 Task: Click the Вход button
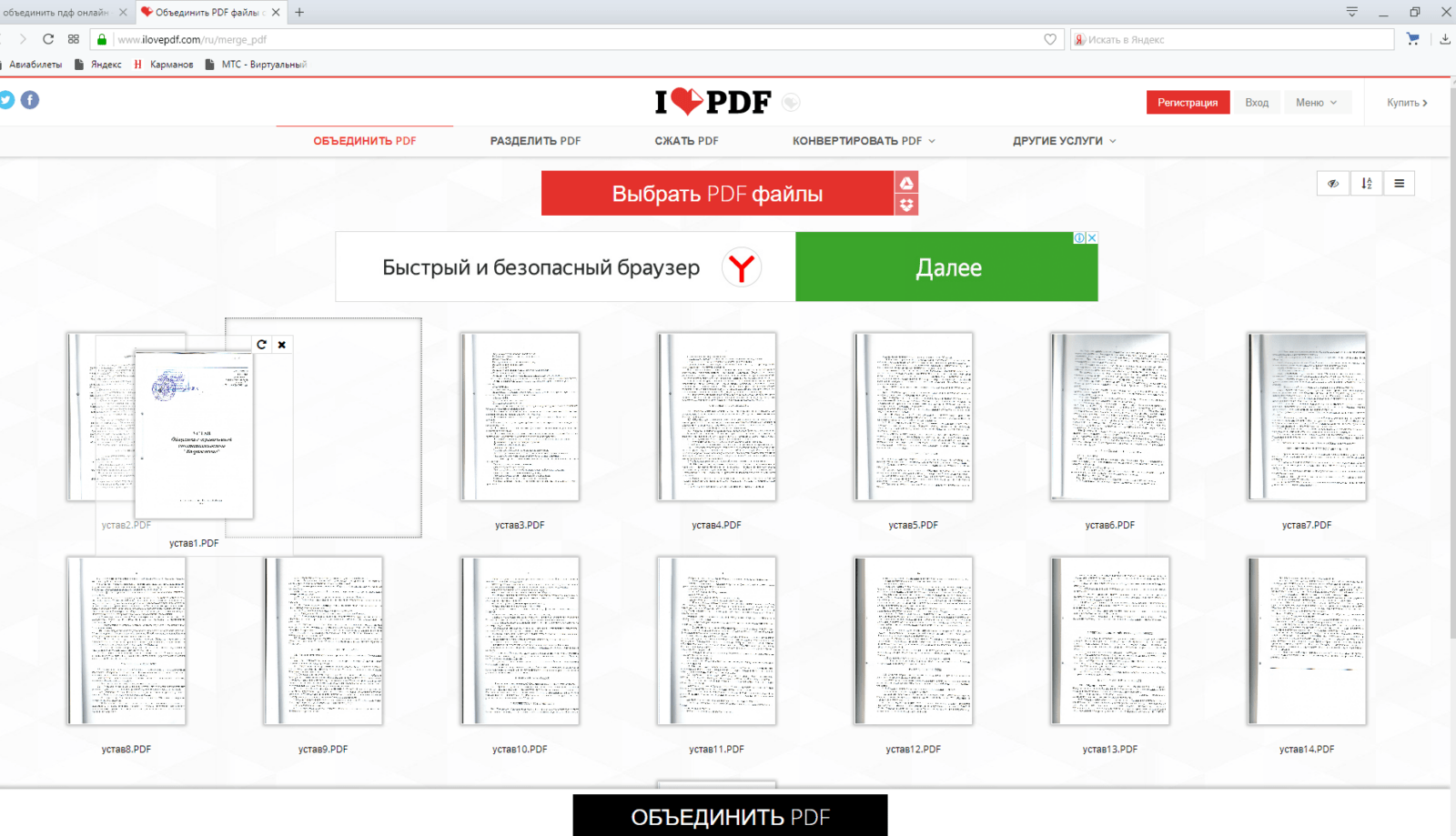(x=1257, y=102)
